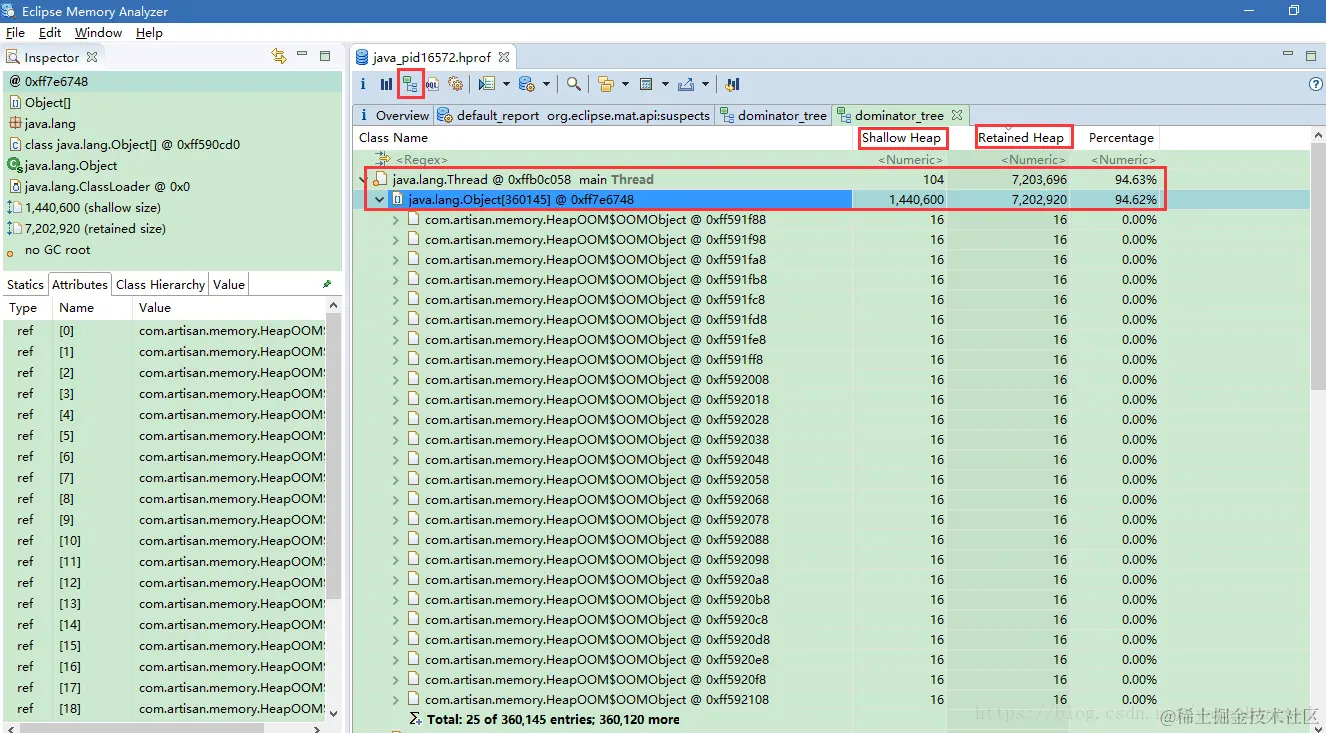The image size is (1326, 733).
Task: Sort by the Percentage column header
Action: pyautogui.click(x=1121, y=138)
